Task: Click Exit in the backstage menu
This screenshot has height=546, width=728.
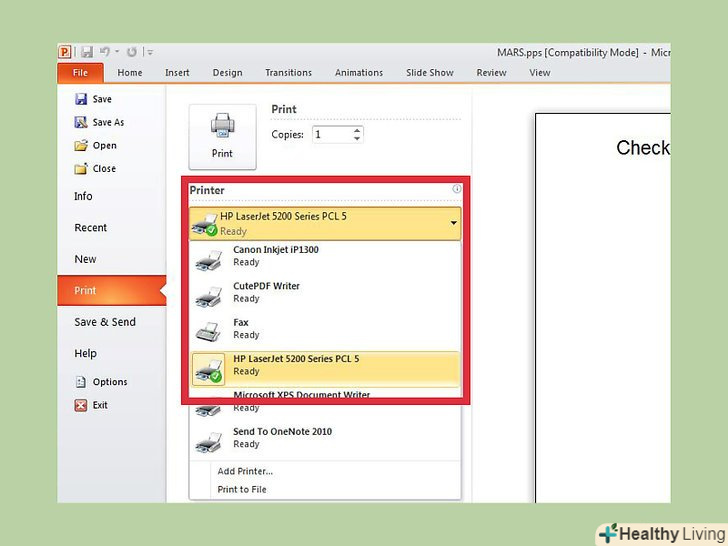Action: [91, 405]
